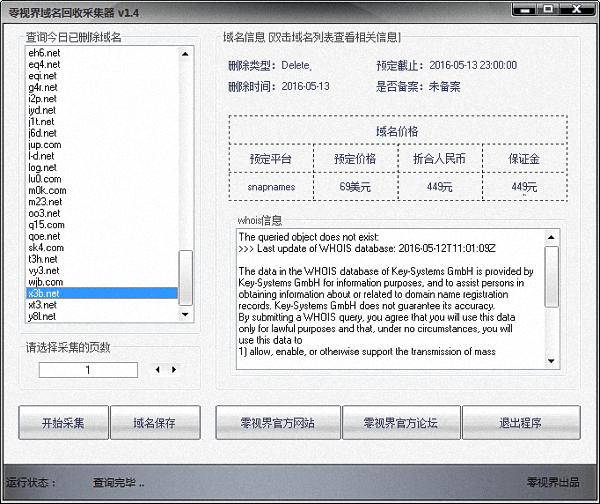Viewport: 600px width, 504px height.
Task: Click the whois info scrollbar thumb
Action: point(552,274)
